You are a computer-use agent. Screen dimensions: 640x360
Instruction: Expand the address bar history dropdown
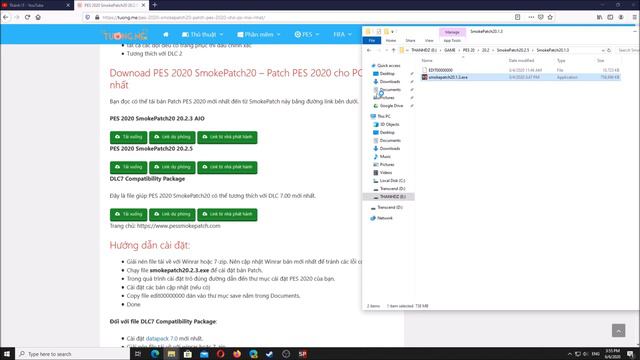603,50
